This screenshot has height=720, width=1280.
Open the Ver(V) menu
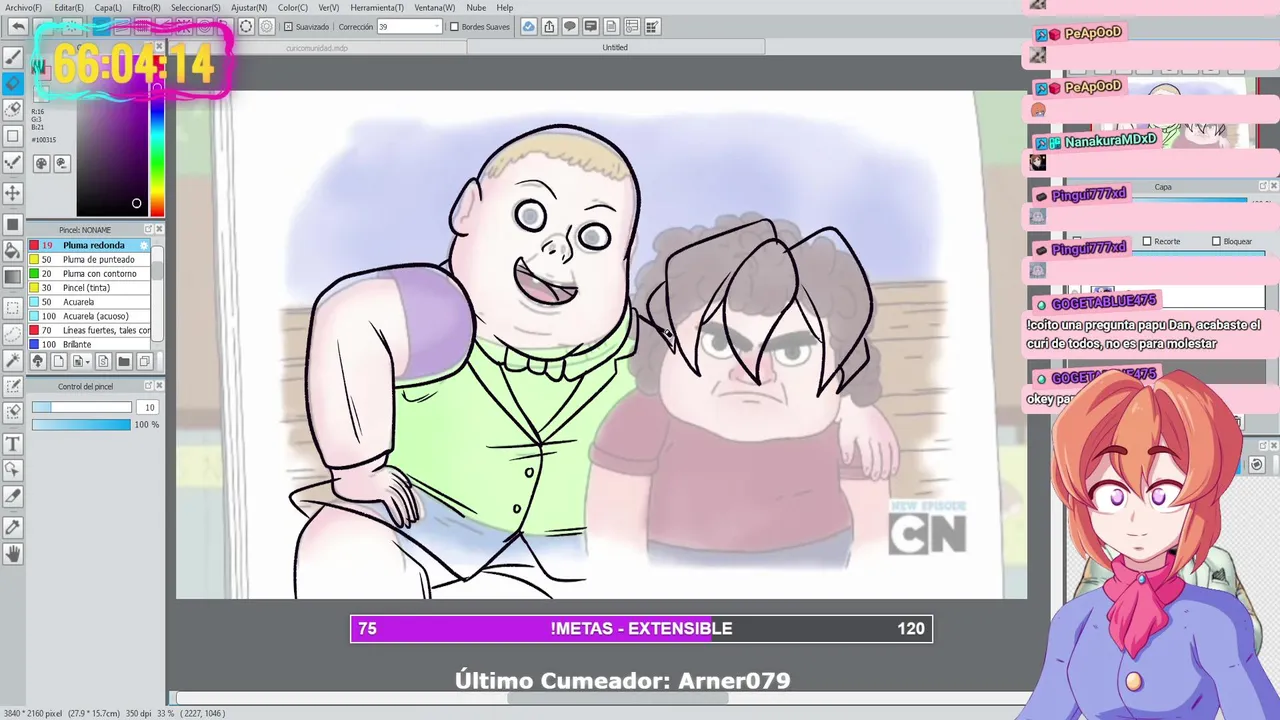(x=329, y=7)
